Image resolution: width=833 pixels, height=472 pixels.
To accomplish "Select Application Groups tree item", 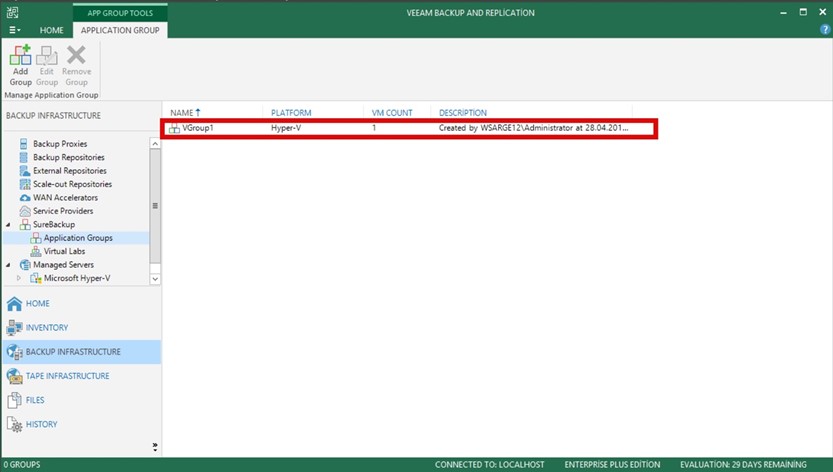I will (78, 238).
